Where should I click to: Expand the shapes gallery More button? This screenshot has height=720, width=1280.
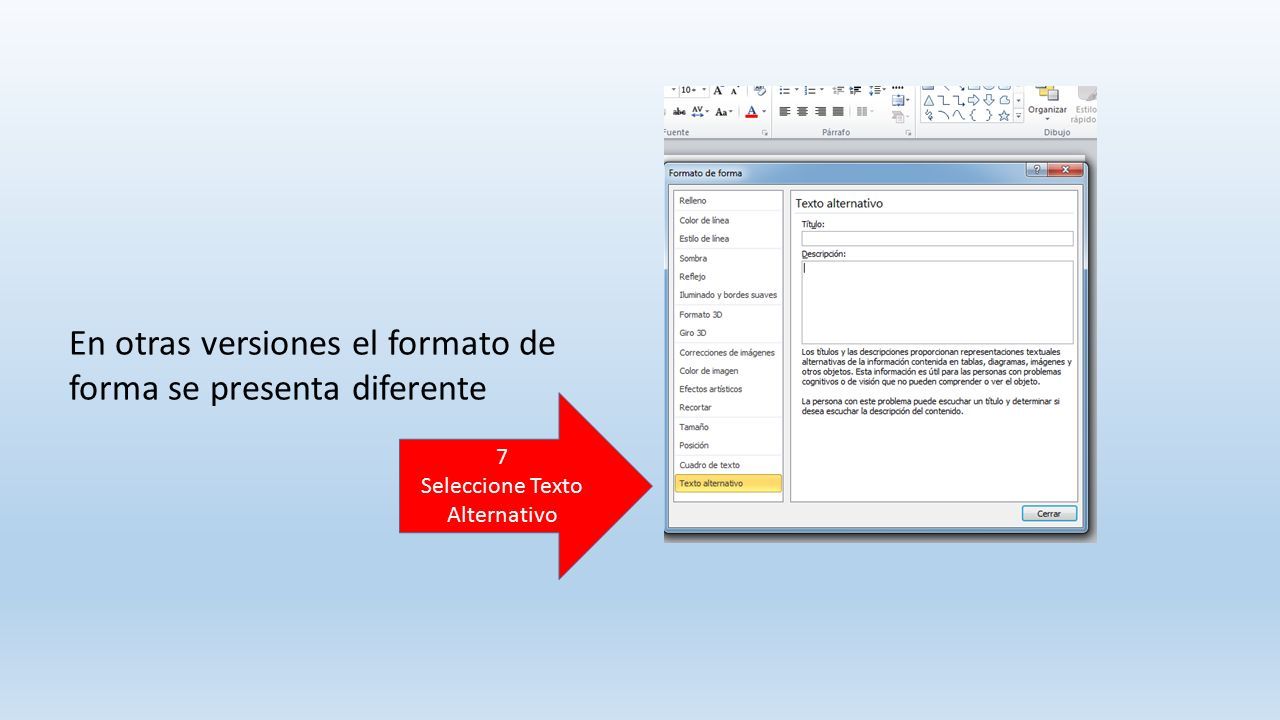click(x=1019, y=115)
